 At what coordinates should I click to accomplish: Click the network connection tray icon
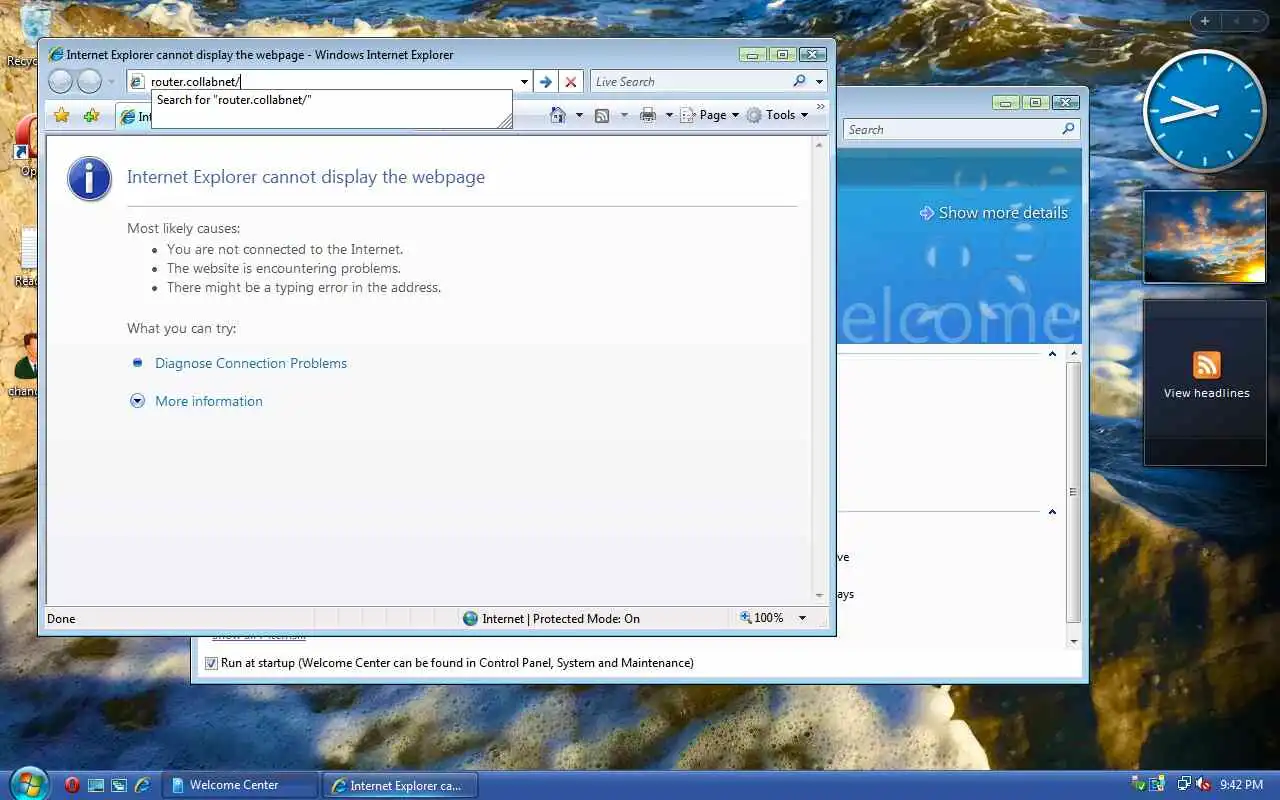[x=1184, y=785]
